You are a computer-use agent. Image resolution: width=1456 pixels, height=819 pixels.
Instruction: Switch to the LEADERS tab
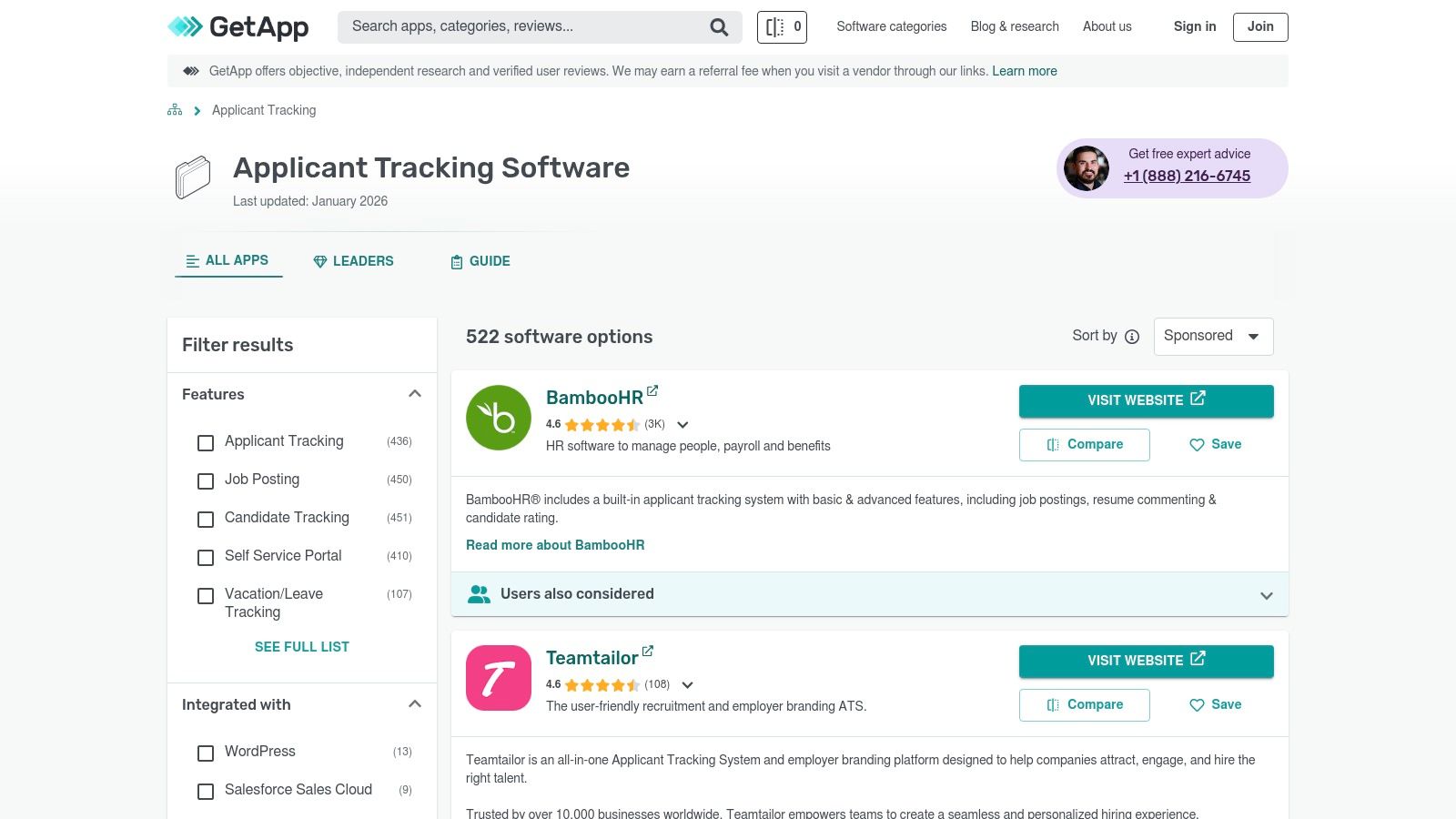(x=353, y=261)
